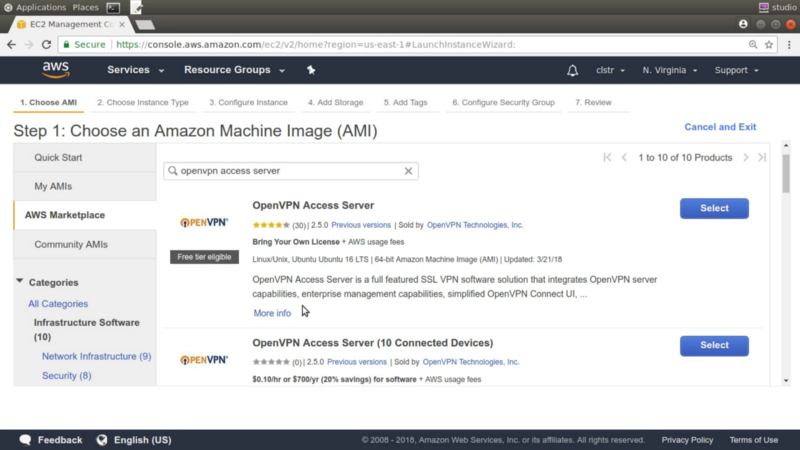The height and width of the screenshot is (450, 800).
Task: Switch to 5. Add Tags step
Action: coord(406,103)
